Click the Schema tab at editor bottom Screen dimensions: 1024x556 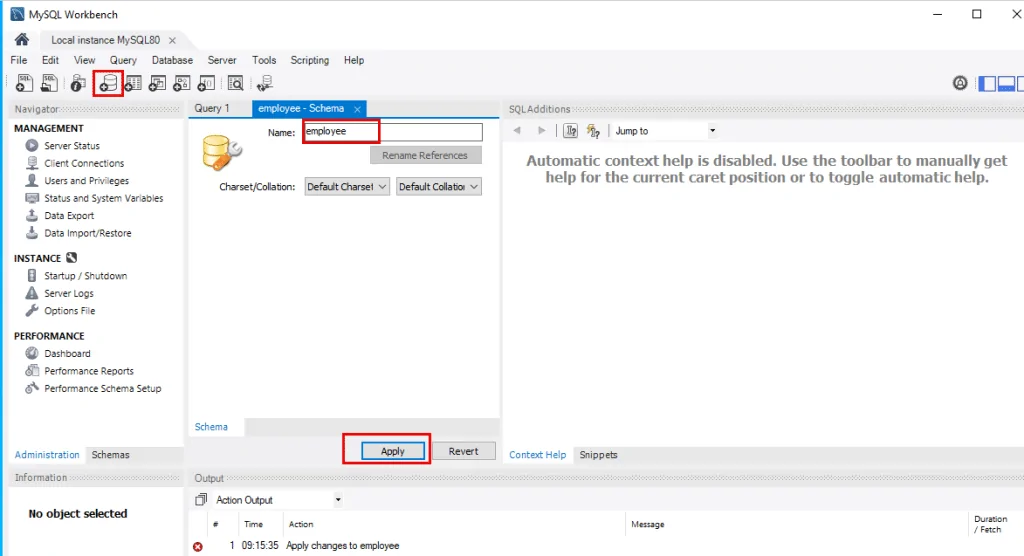click(211, 427)
